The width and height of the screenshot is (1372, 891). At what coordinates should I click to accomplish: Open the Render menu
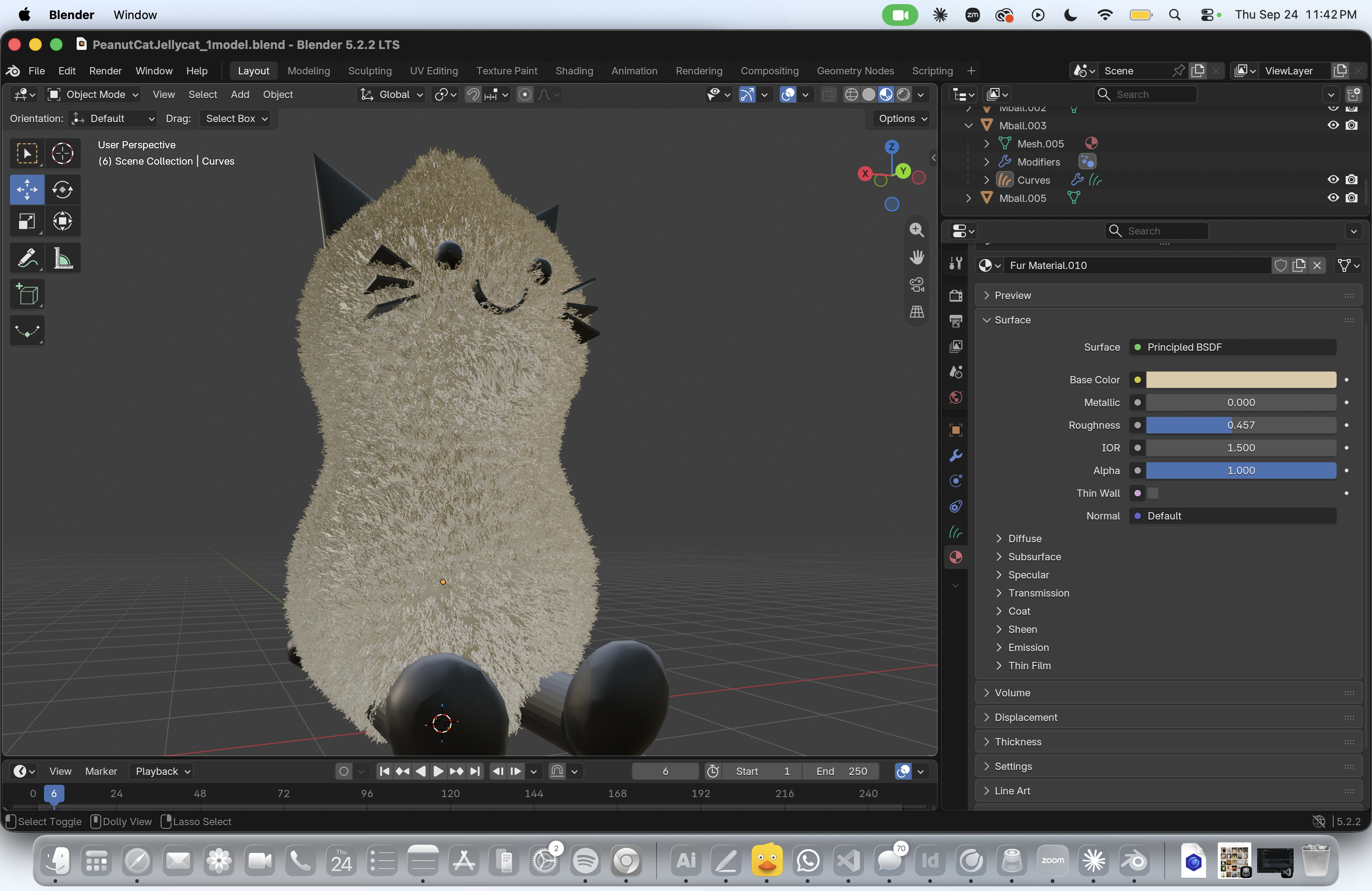[x=105, y=71]
